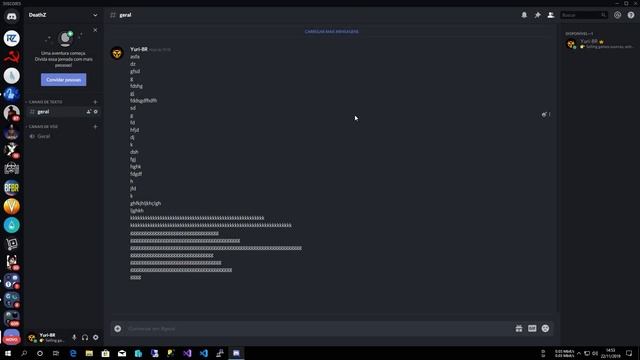The image size is (640, 360).
Task: Open Windows taskbar search
Action: click(x=24, y=353)
